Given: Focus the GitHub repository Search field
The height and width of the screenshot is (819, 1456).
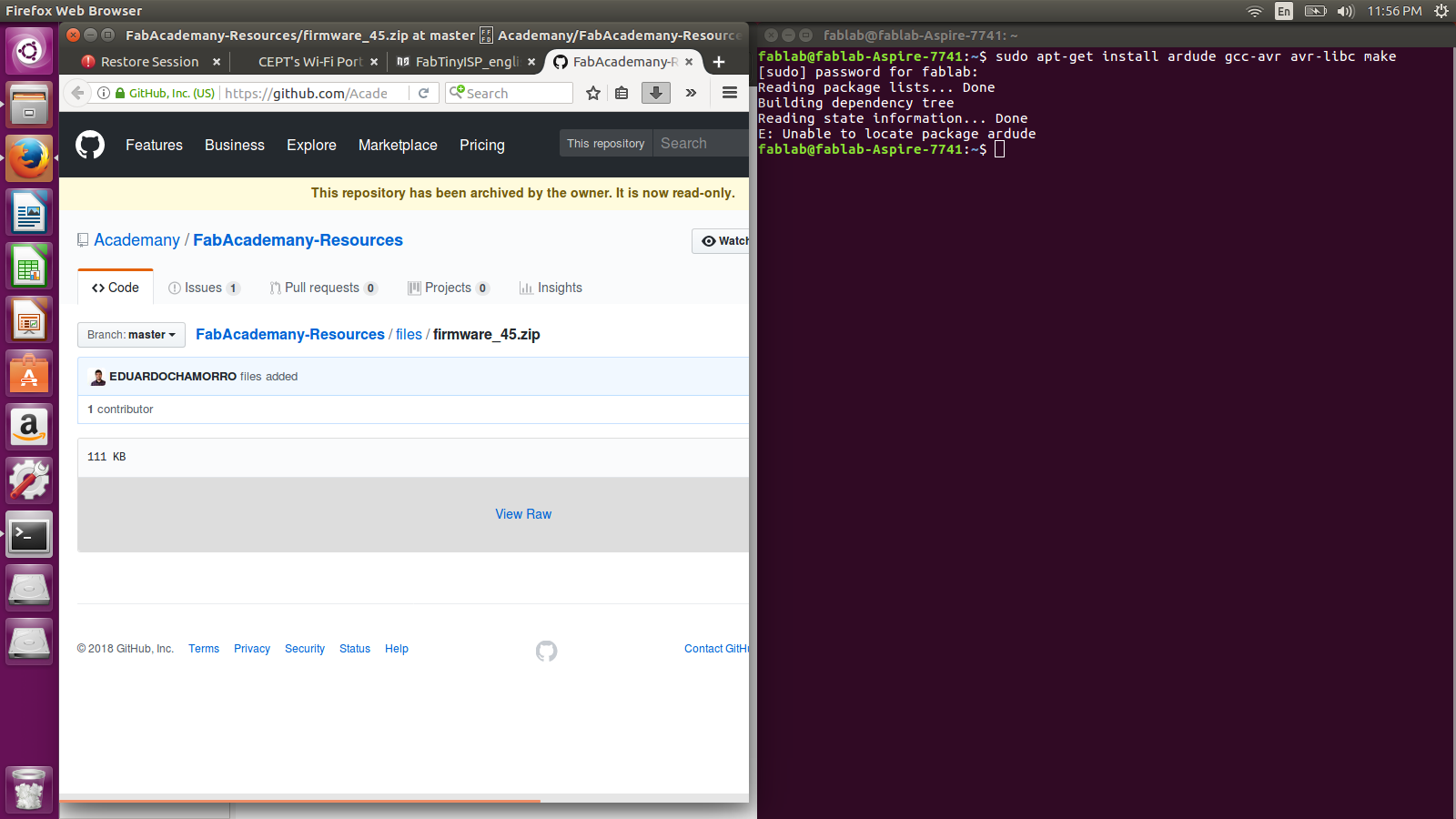Looking at the screenshot, I should [x=701, y=143].
